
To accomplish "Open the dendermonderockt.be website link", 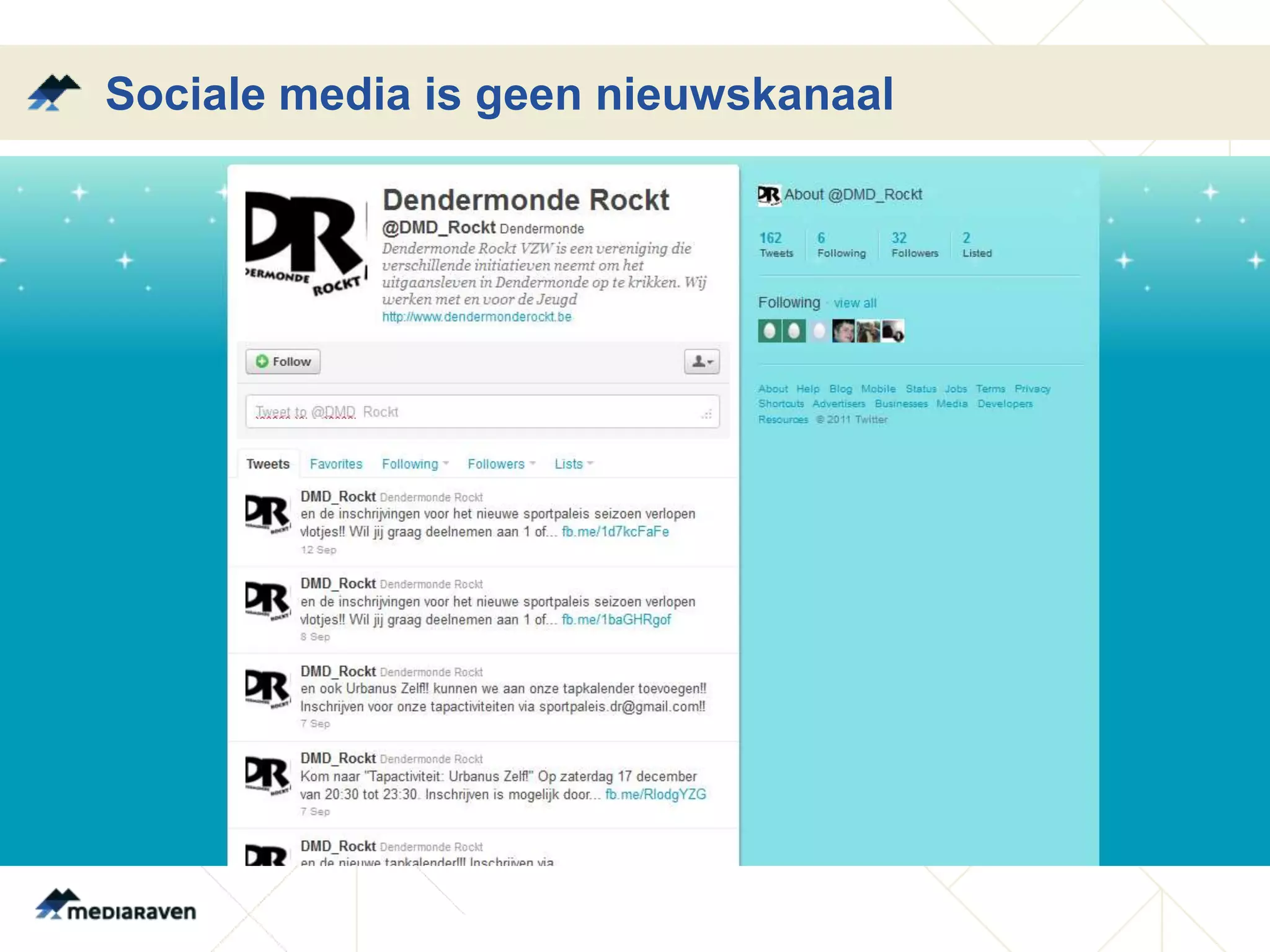I will point(476,317).
